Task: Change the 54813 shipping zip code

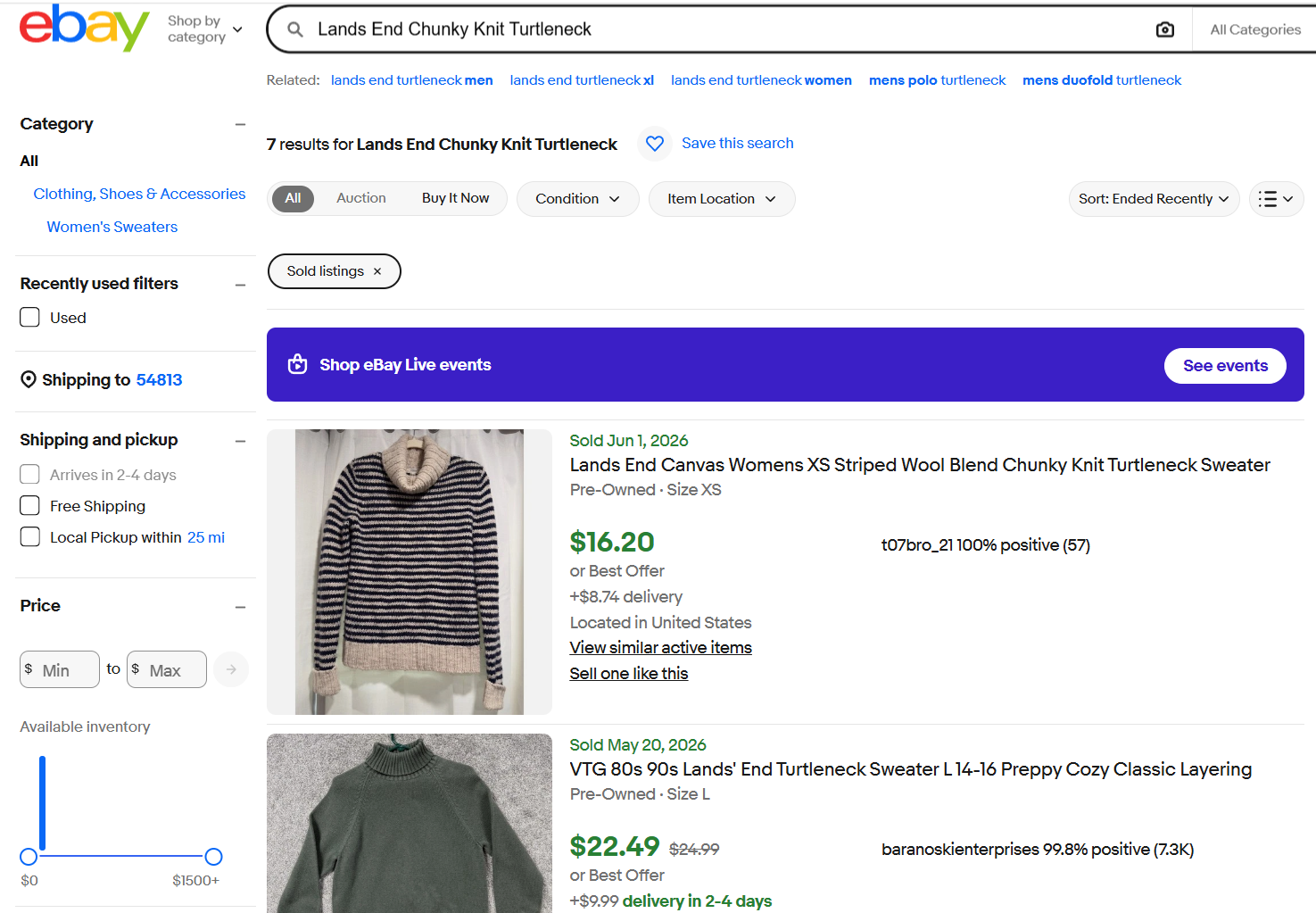Action: click(x=159, y=380)
